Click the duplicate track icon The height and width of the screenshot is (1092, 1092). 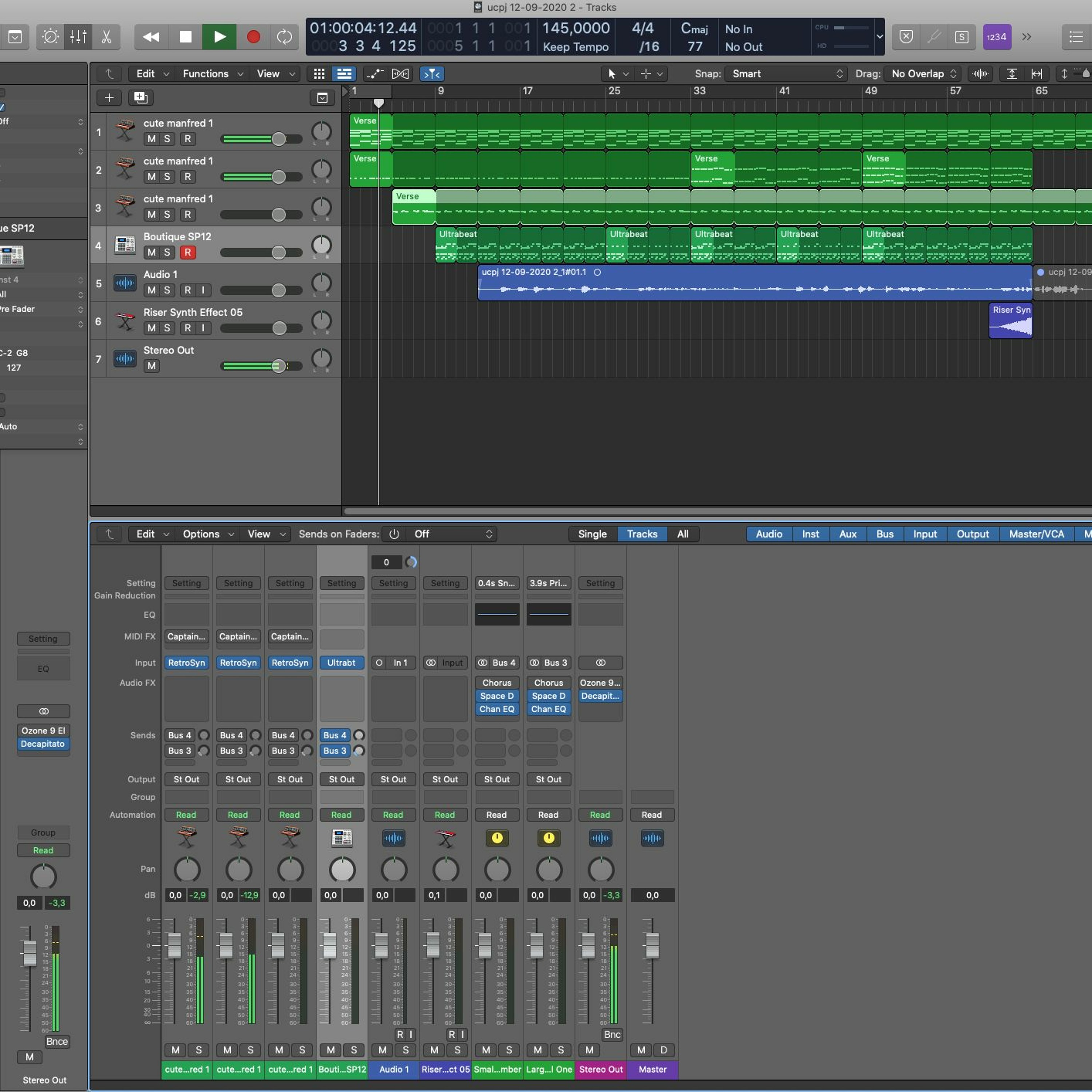point(140,98)
